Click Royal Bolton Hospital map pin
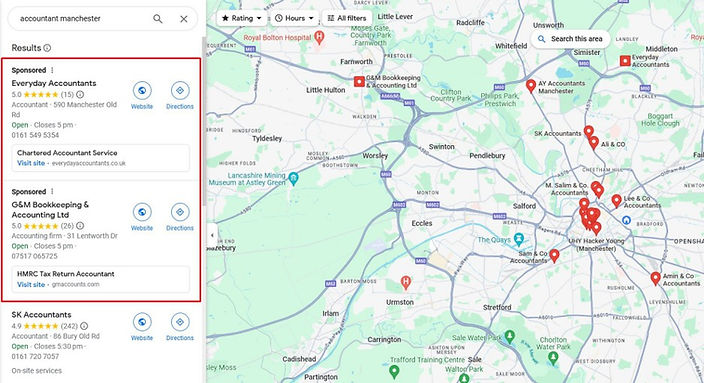The image size is (704, 383). tap(319, 37)
